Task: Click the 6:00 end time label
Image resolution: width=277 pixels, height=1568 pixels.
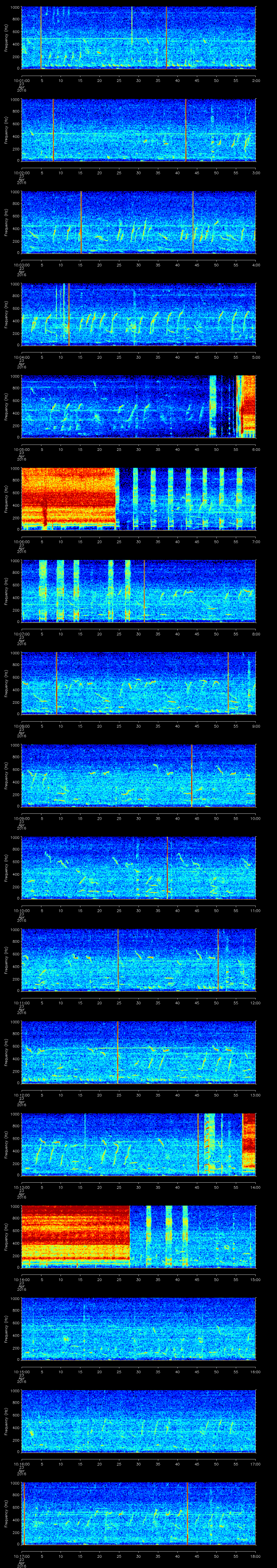Action: point(256,449)
